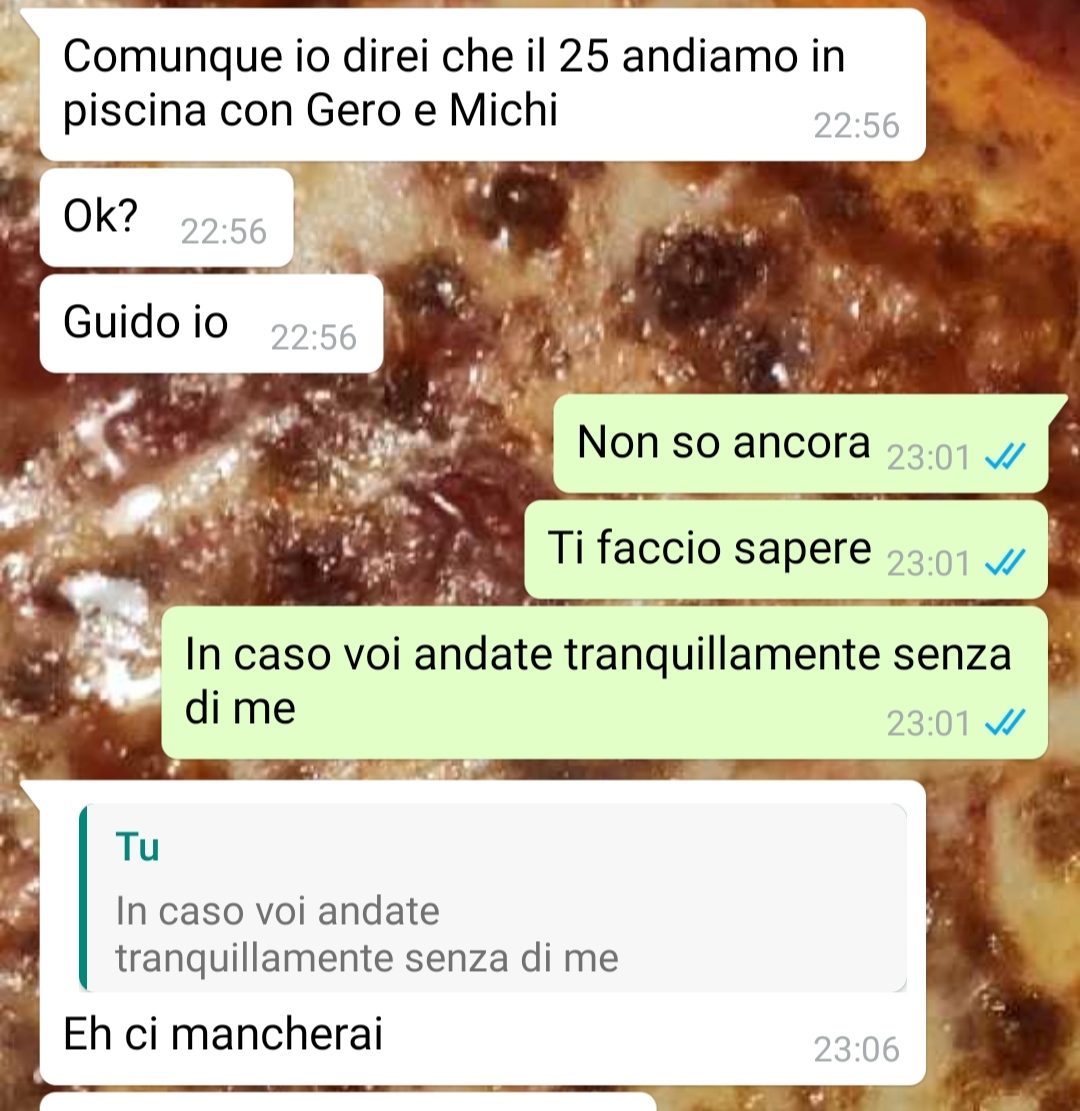Select the "Non so ancora" outgoing message
Image resolution: width=1080 pixels, height=1111 pixels.
[801, 444]
